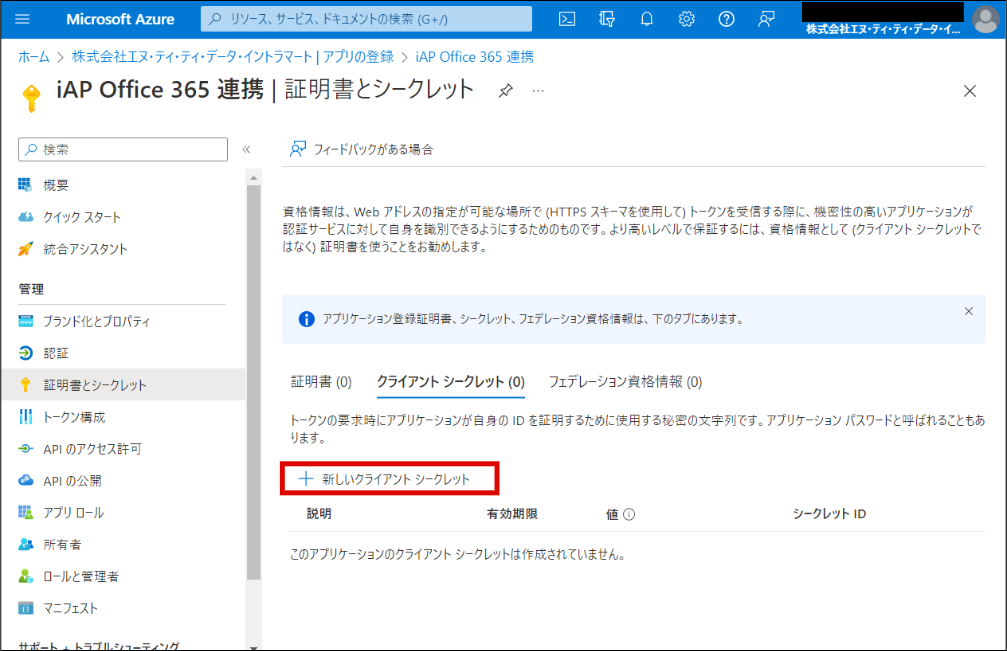Open the Azure portal hamburger menu
1007x651 pixels.
(x=23, y=19)
